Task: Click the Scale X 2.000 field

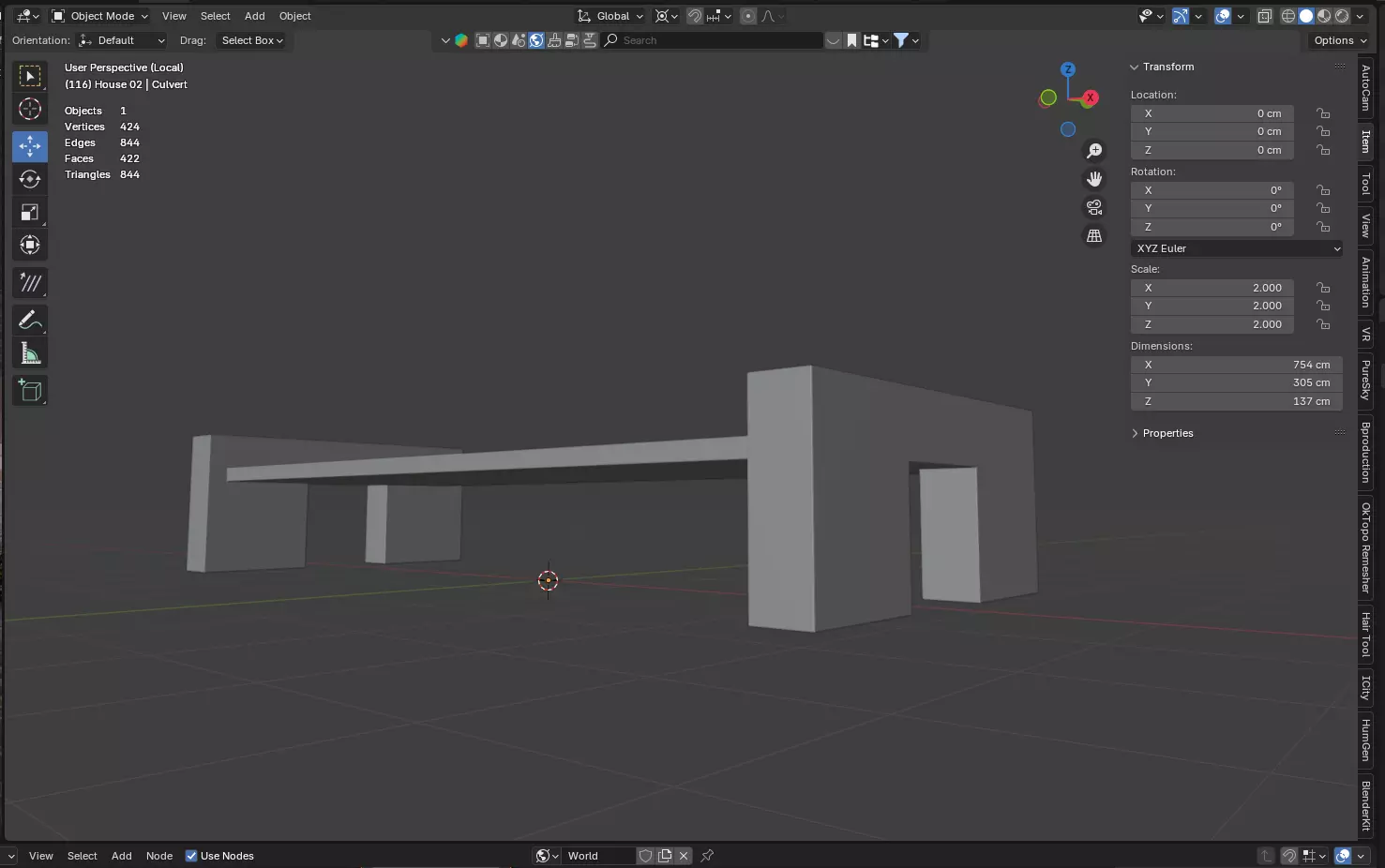Action: coord(1212,288)
